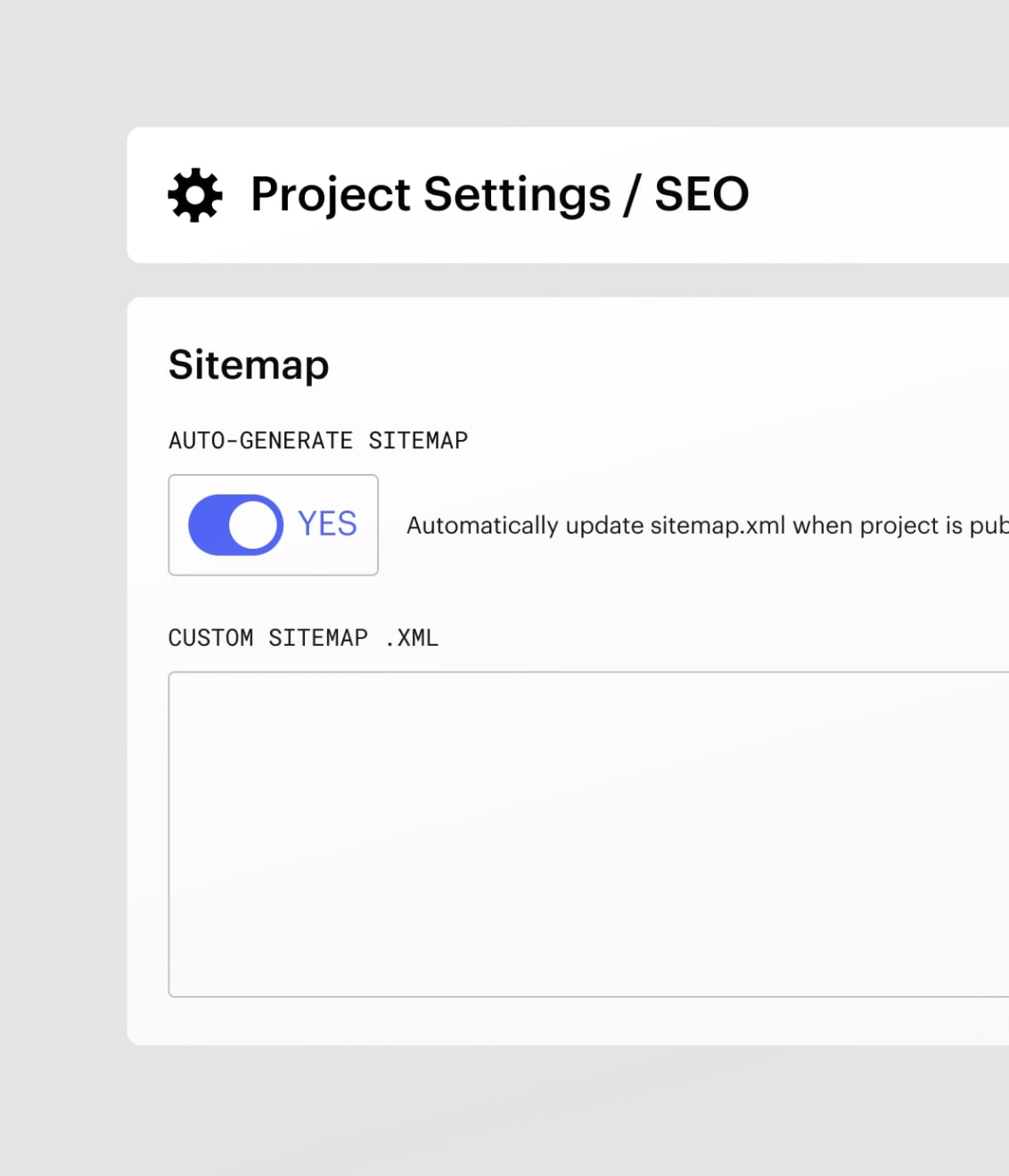The image size is (1009, 1176).
Task: Click inside the Custom Sitemap .XML text area
Action: pos(588,834)
